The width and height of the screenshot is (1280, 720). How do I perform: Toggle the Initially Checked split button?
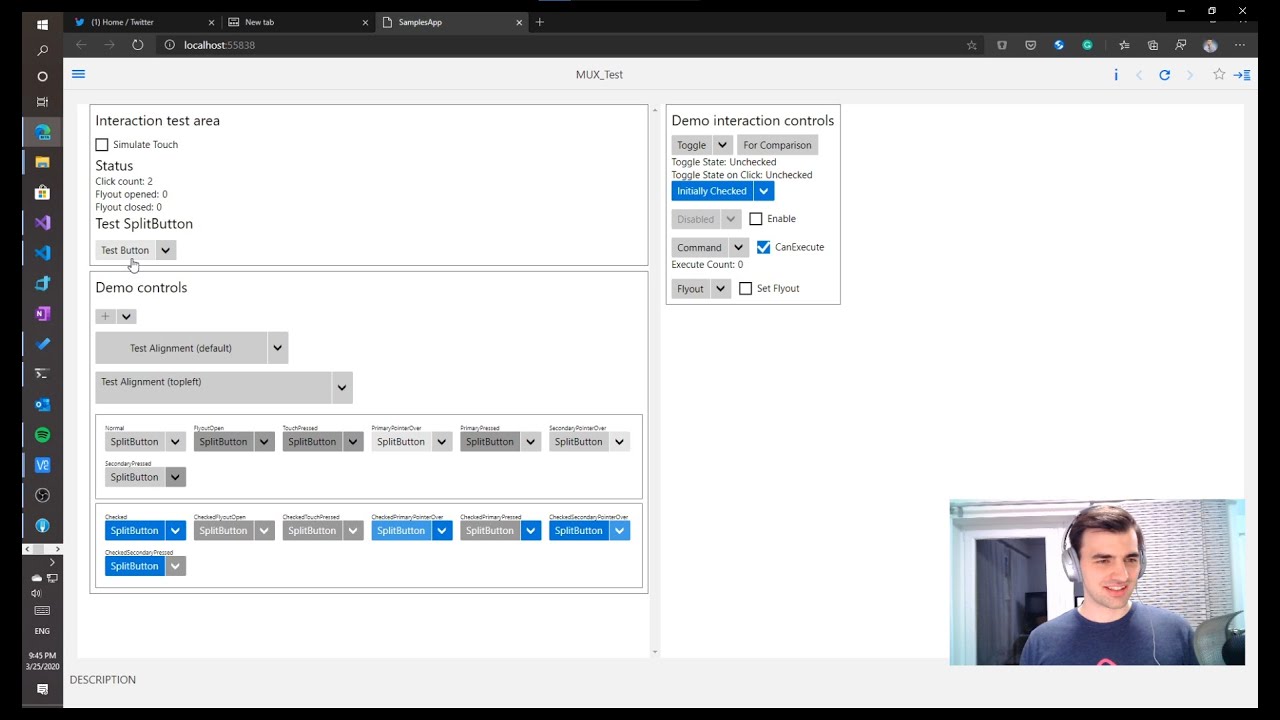click(712, 191)
